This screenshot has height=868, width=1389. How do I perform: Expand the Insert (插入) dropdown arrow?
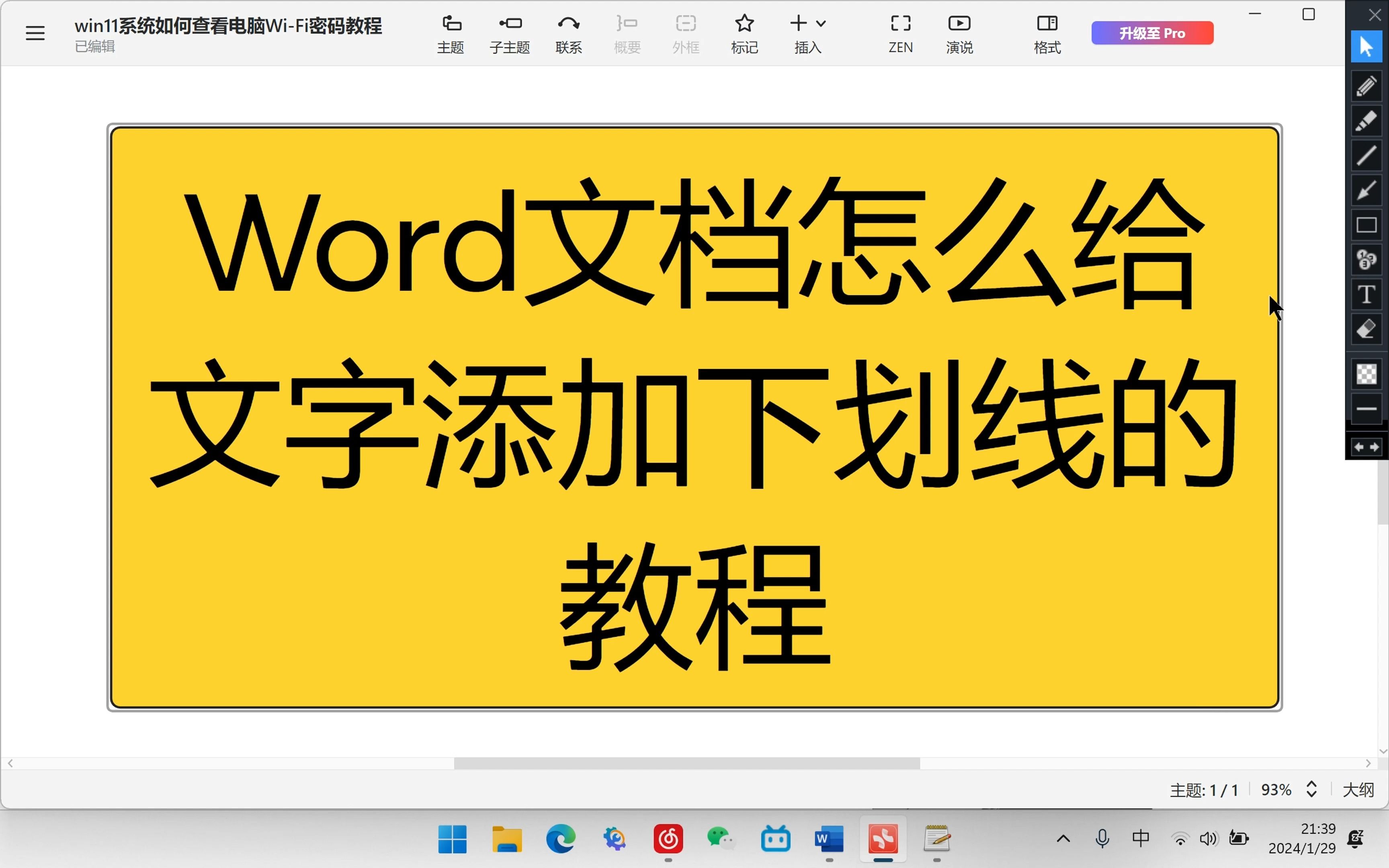tap(821, 24)
